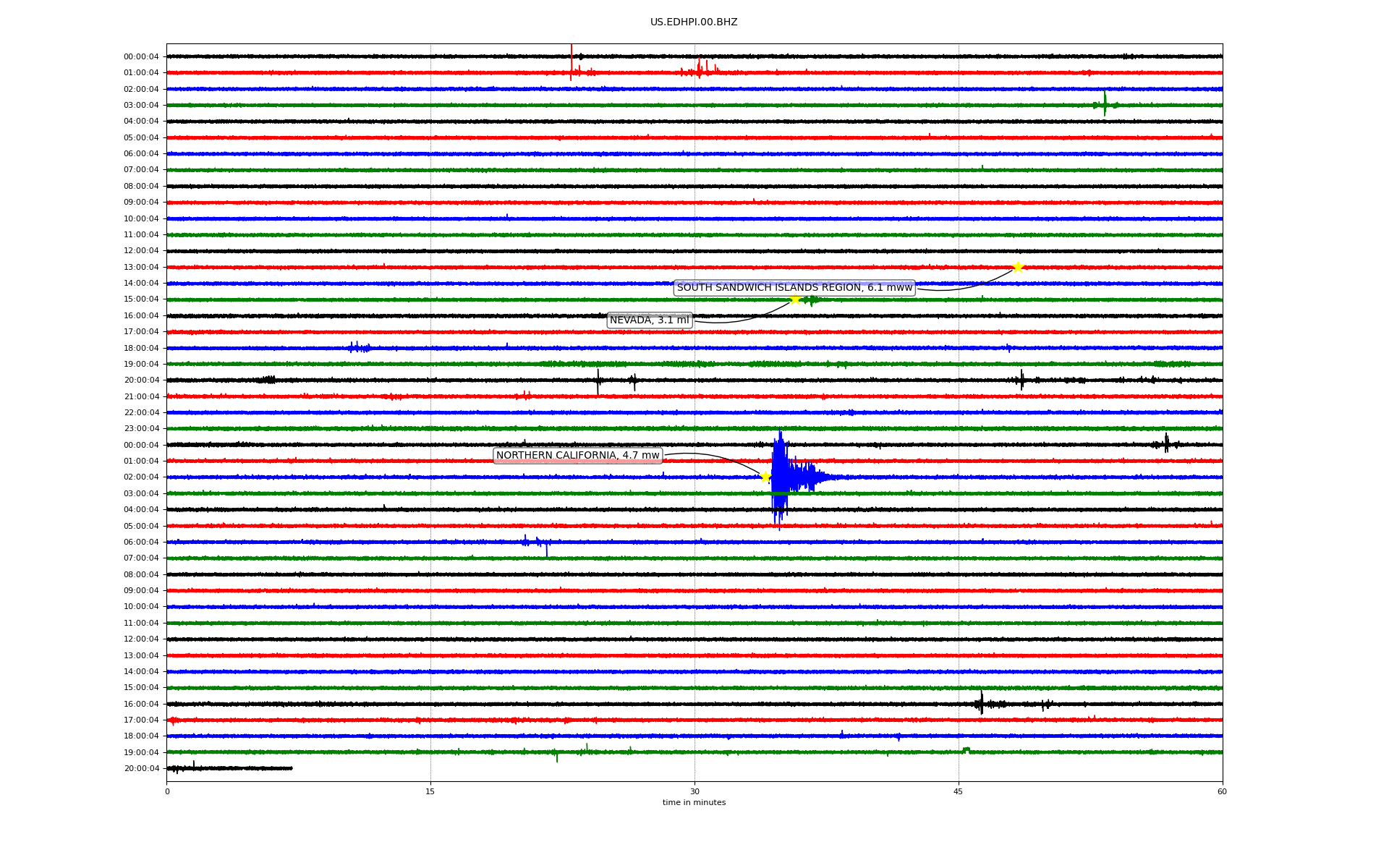The width and height of the screenshot is (1389, 868).
Task: Select the South Sandwich Islands Region 6.1 mww label
Action: tap(794, 288)
